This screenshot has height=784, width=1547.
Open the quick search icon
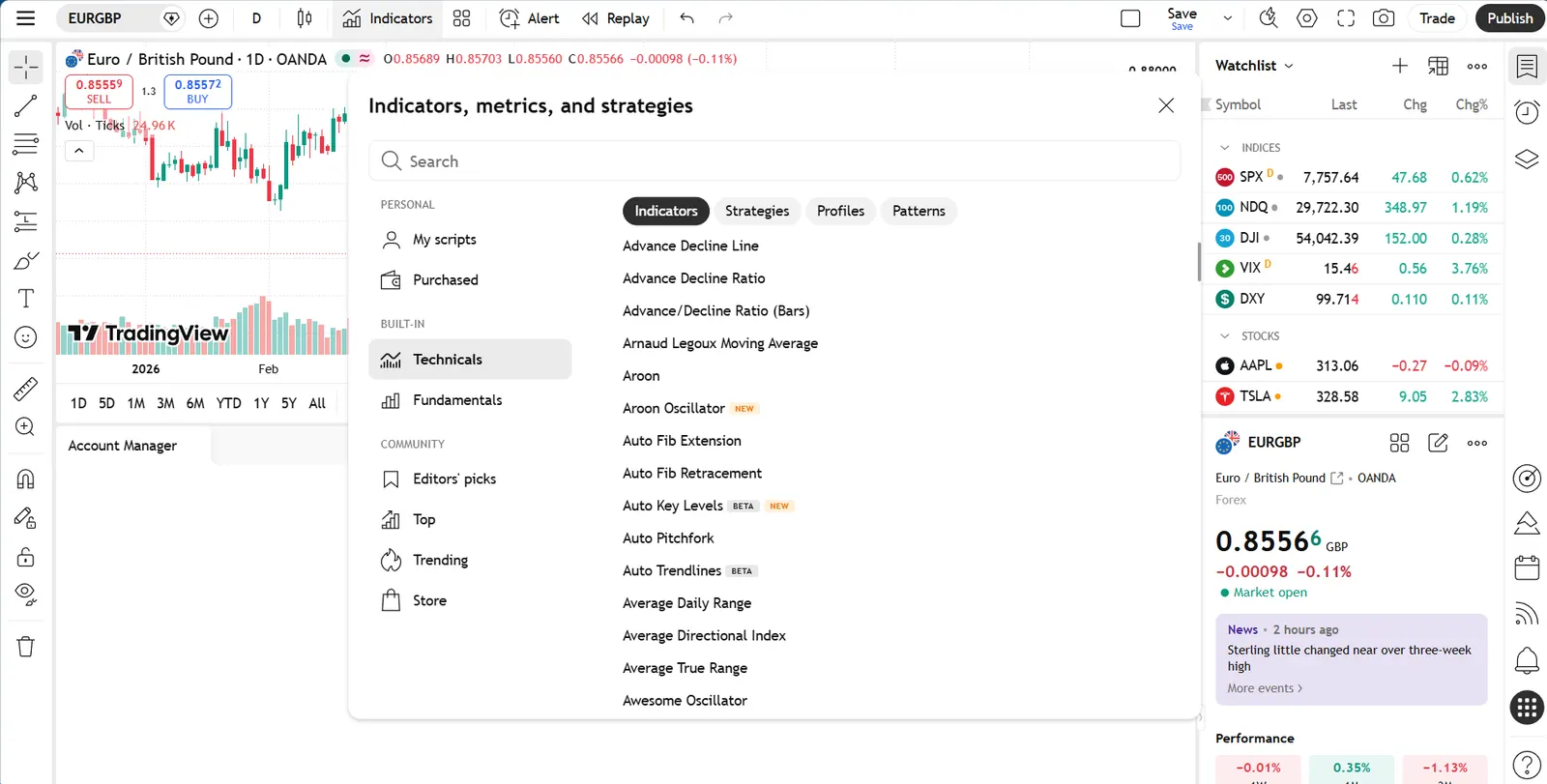click(x=1269, y=18)
